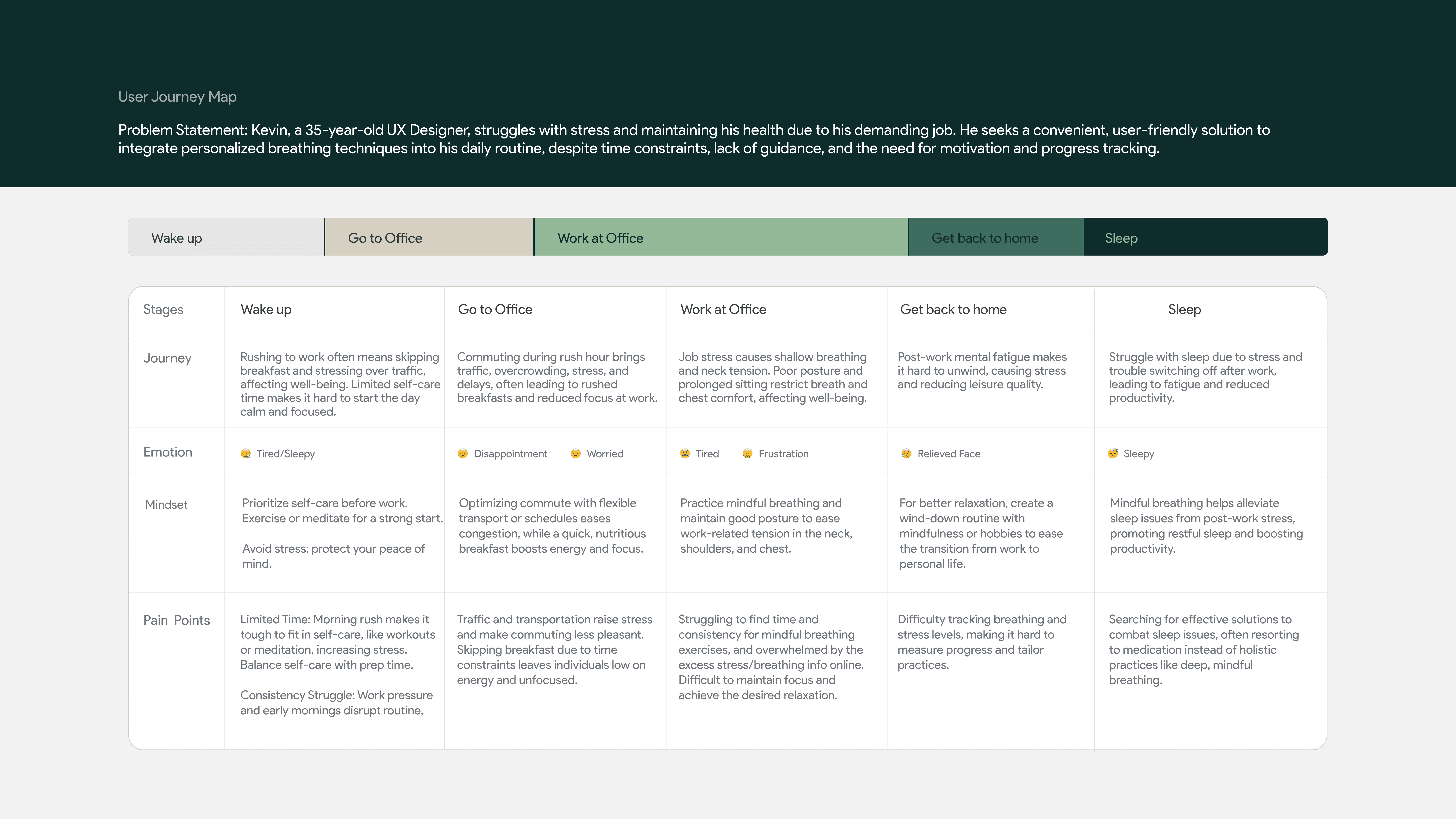Select the dark Sleep segment in the timeline bar
This screenshot has height=819, width=1456.
click(1206, 237)
